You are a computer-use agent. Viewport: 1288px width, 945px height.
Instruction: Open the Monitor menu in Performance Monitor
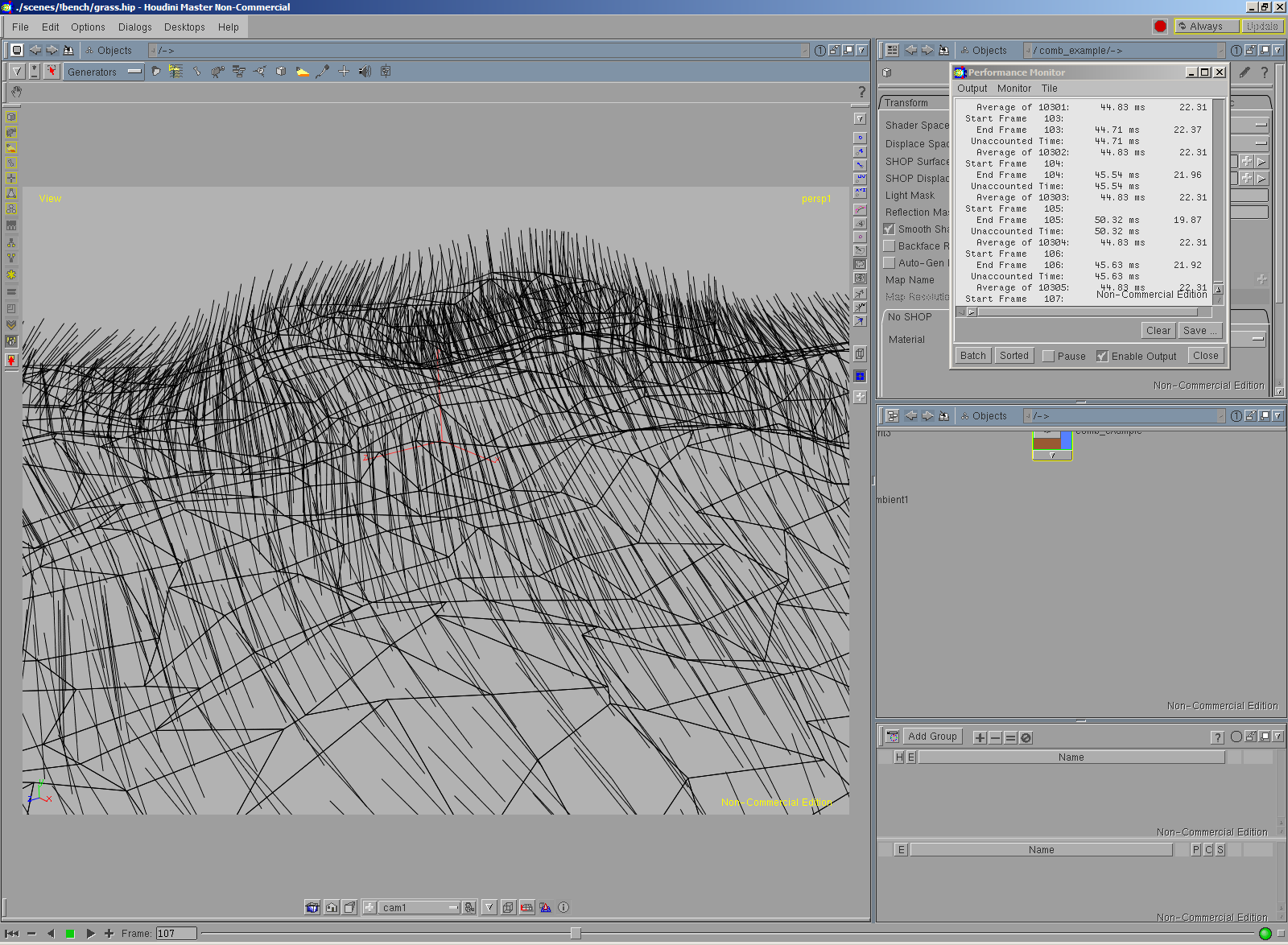(1013, 89)
